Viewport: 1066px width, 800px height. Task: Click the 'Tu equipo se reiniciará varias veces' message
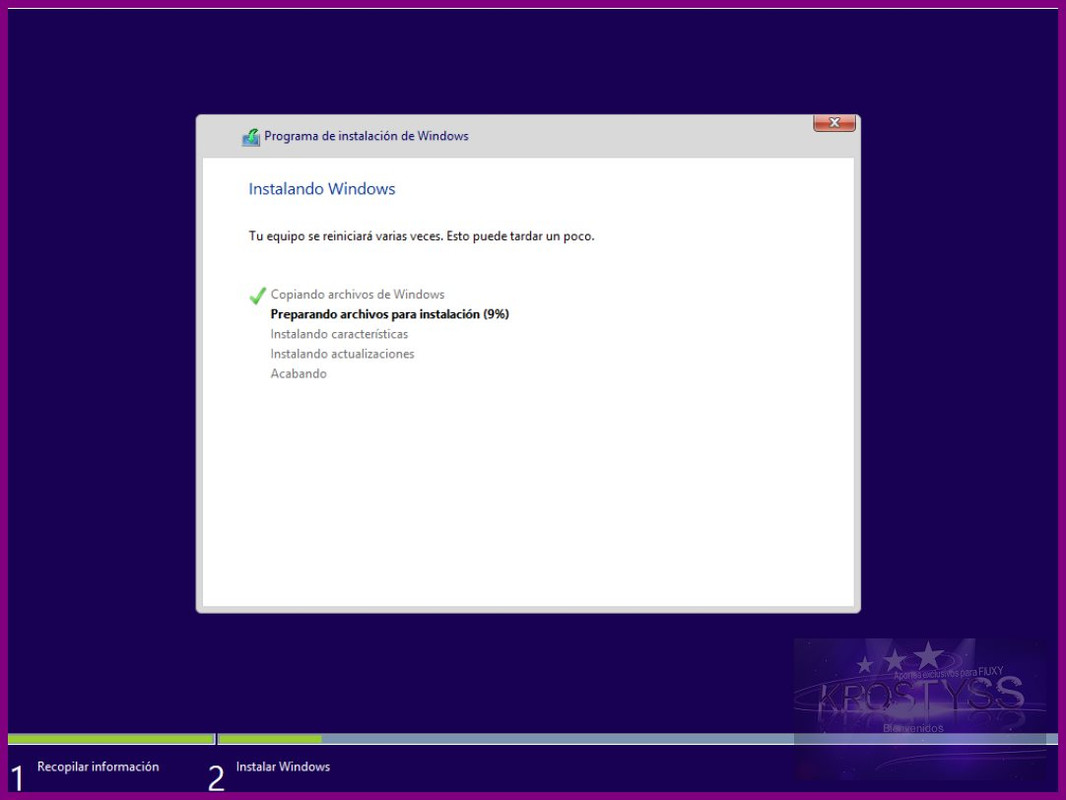point(422,237)
